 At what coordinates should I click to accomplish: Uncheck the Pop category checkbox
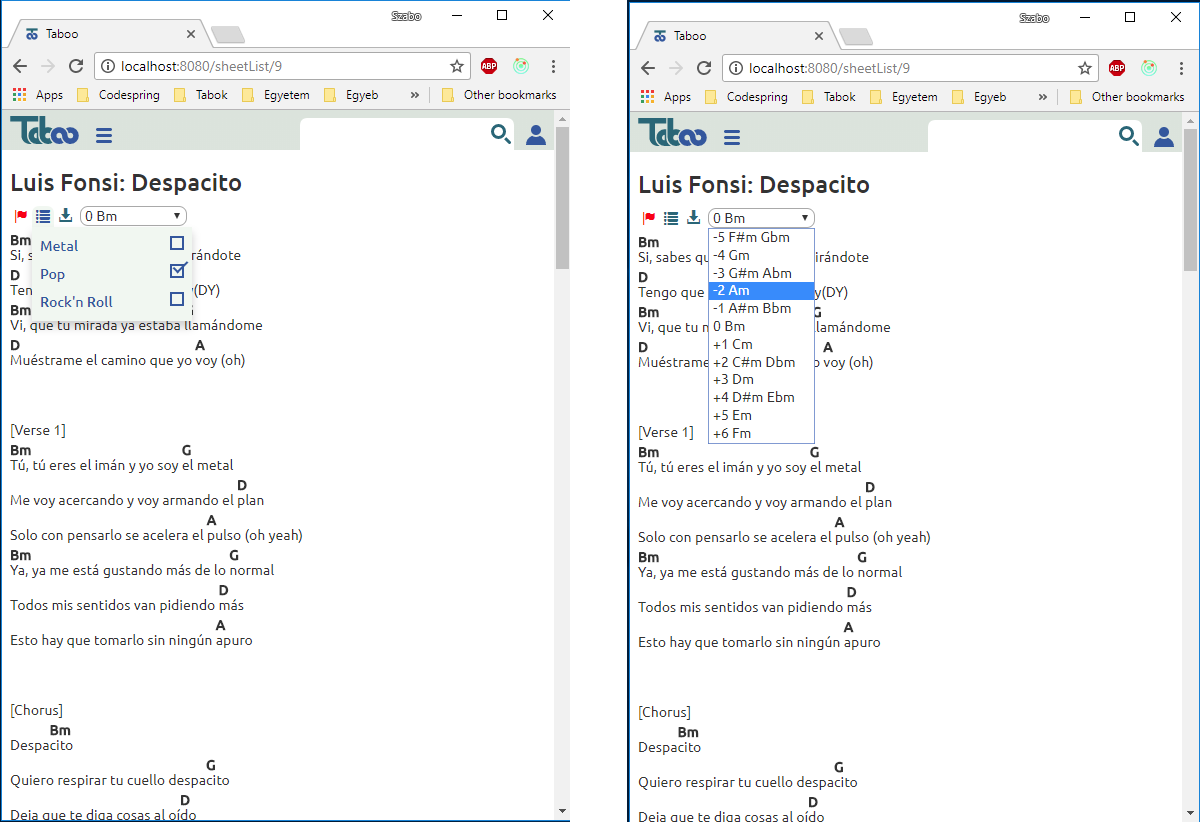point(177,271)
